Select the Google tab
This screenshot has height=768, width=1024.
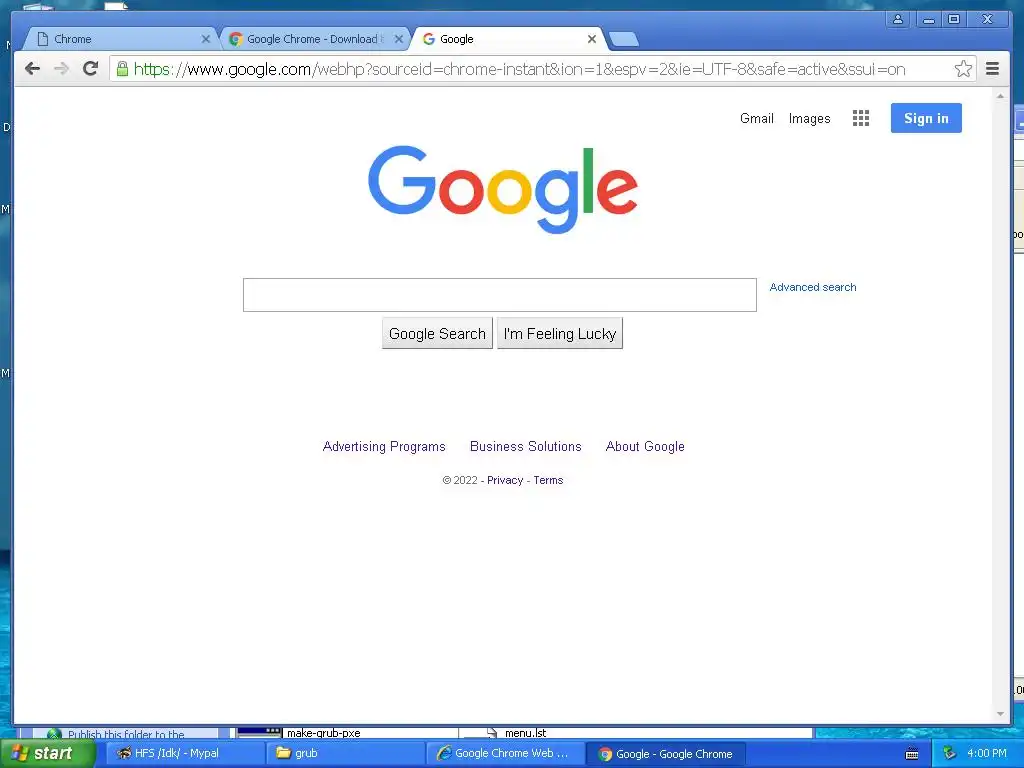click(x=508, y=39)
